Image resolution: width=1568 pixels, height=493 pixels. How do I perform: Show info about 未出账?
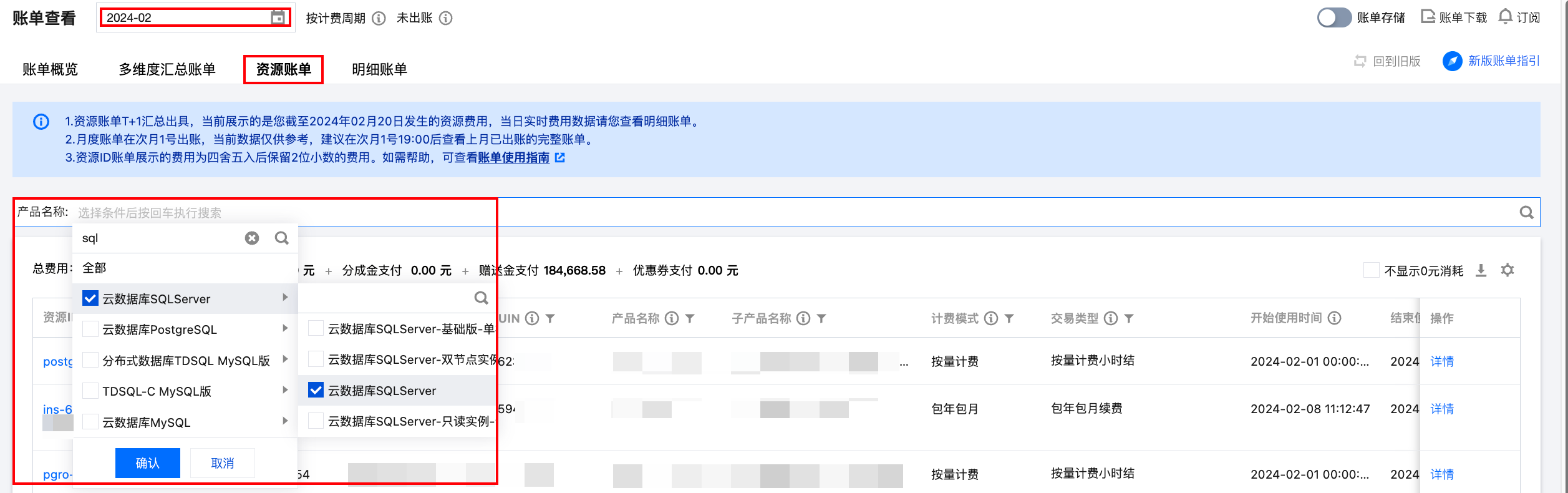(445, 18)
